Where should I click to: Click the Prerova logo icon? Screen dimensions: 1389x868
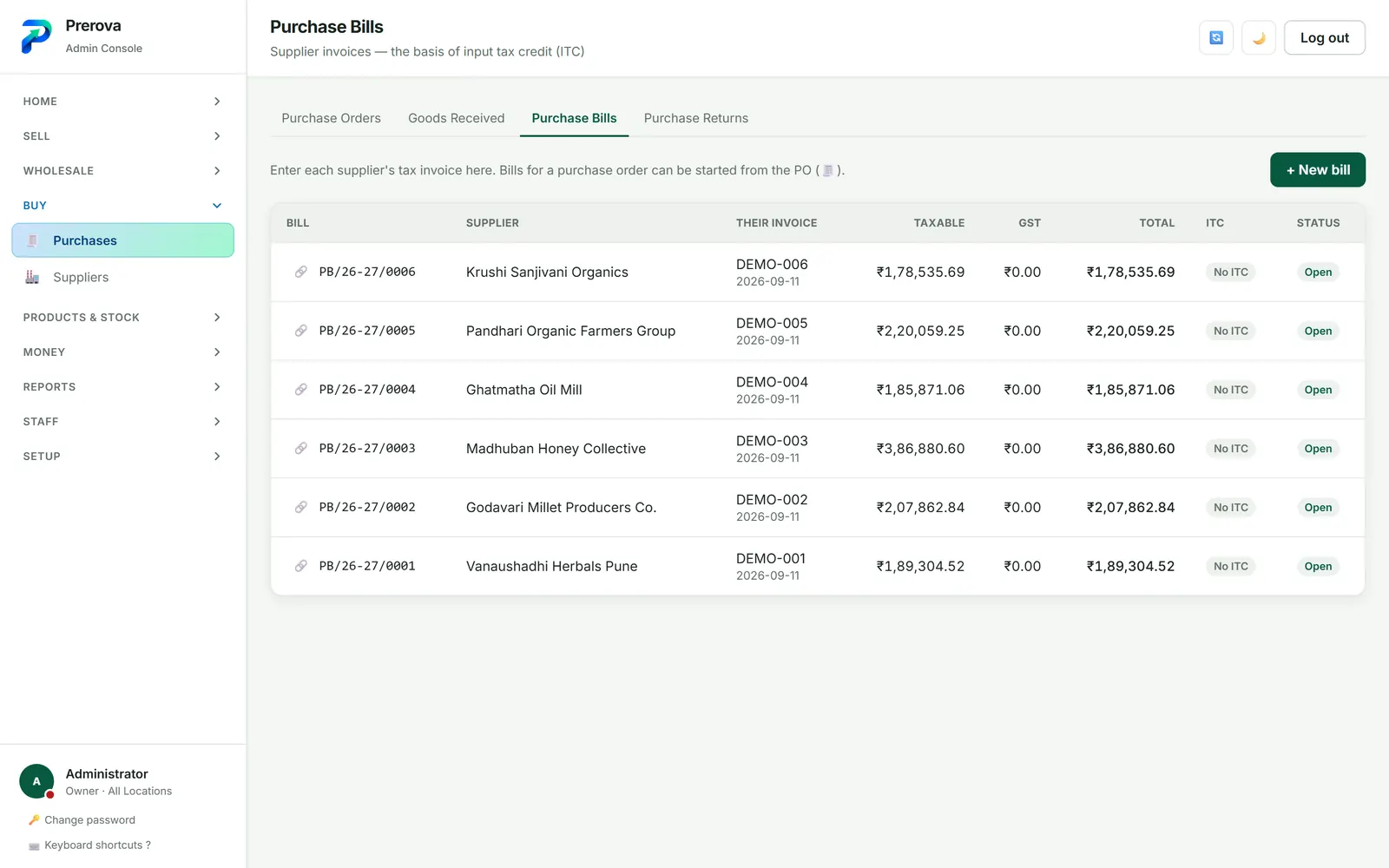[x=36, y=36]
